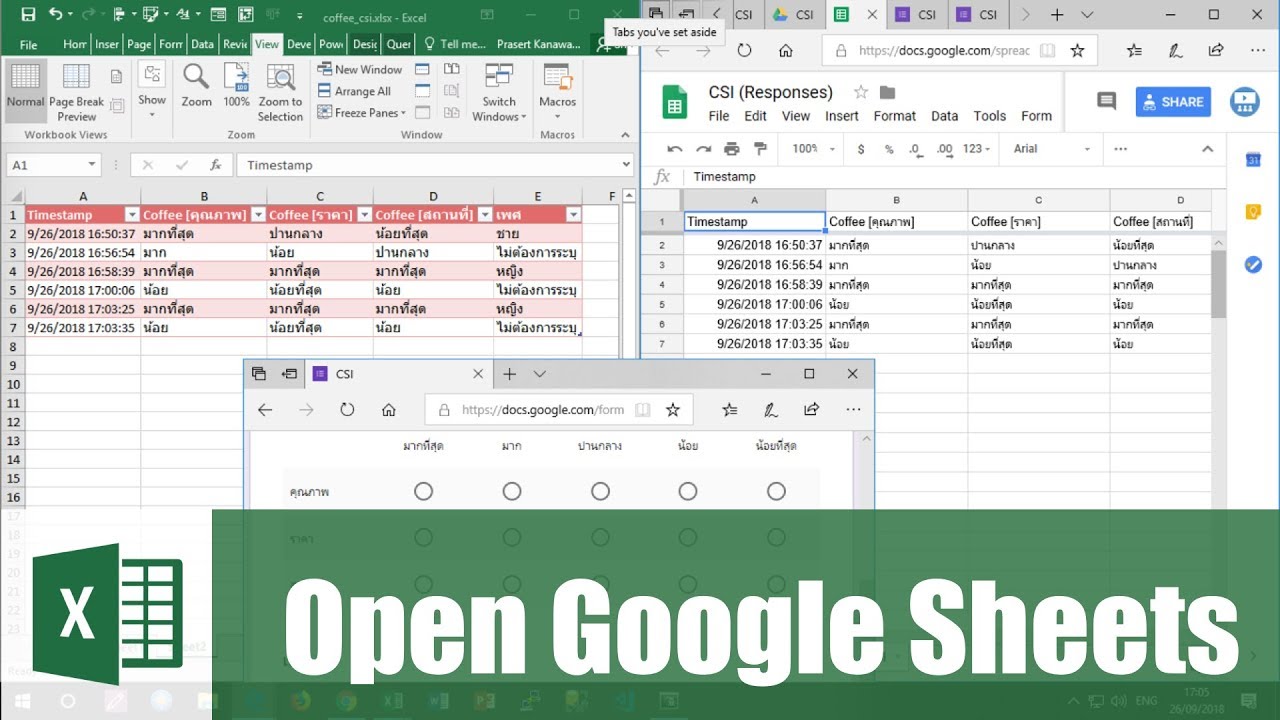The width and height of the screenshot is (1280, 720).
Task: Choose Zoom to Selection in Excel ribbon
Action: tap(280, 92)
